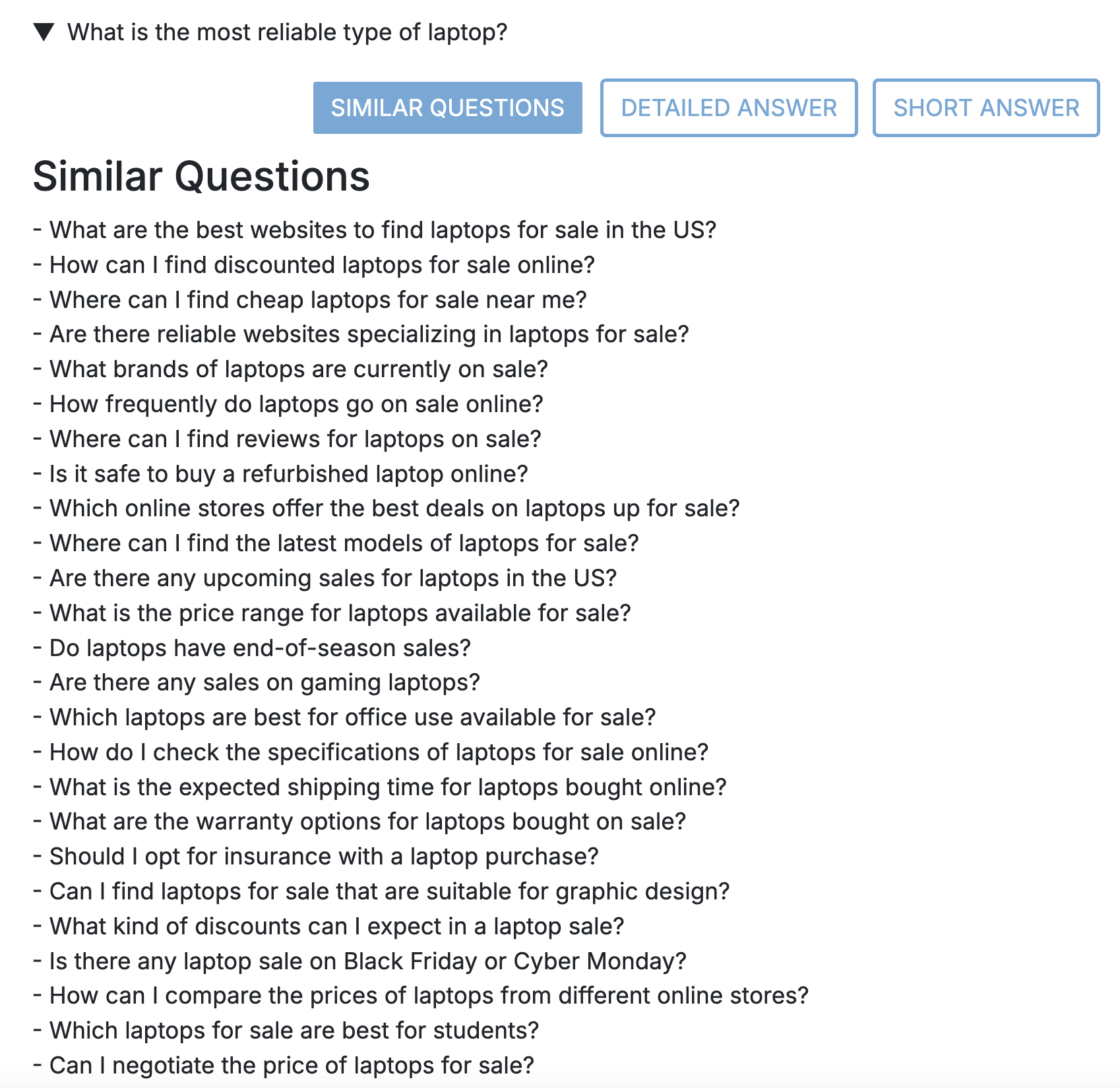Click the Similar Questions tab button
The height and width of the screenshot is (1088, 1120).
point(447,107)
